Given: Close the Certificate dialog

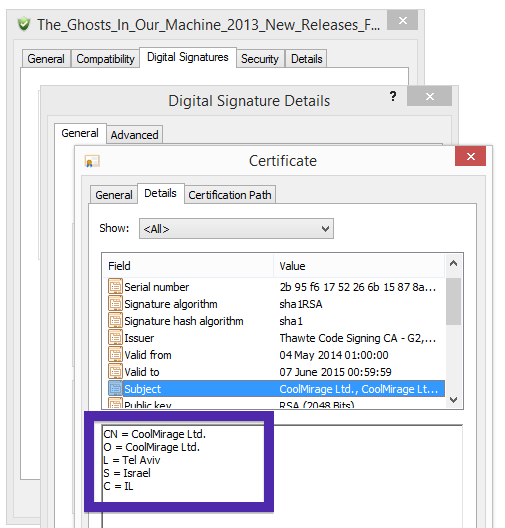Looking at the screenshot, I should (x=470, y=156).
